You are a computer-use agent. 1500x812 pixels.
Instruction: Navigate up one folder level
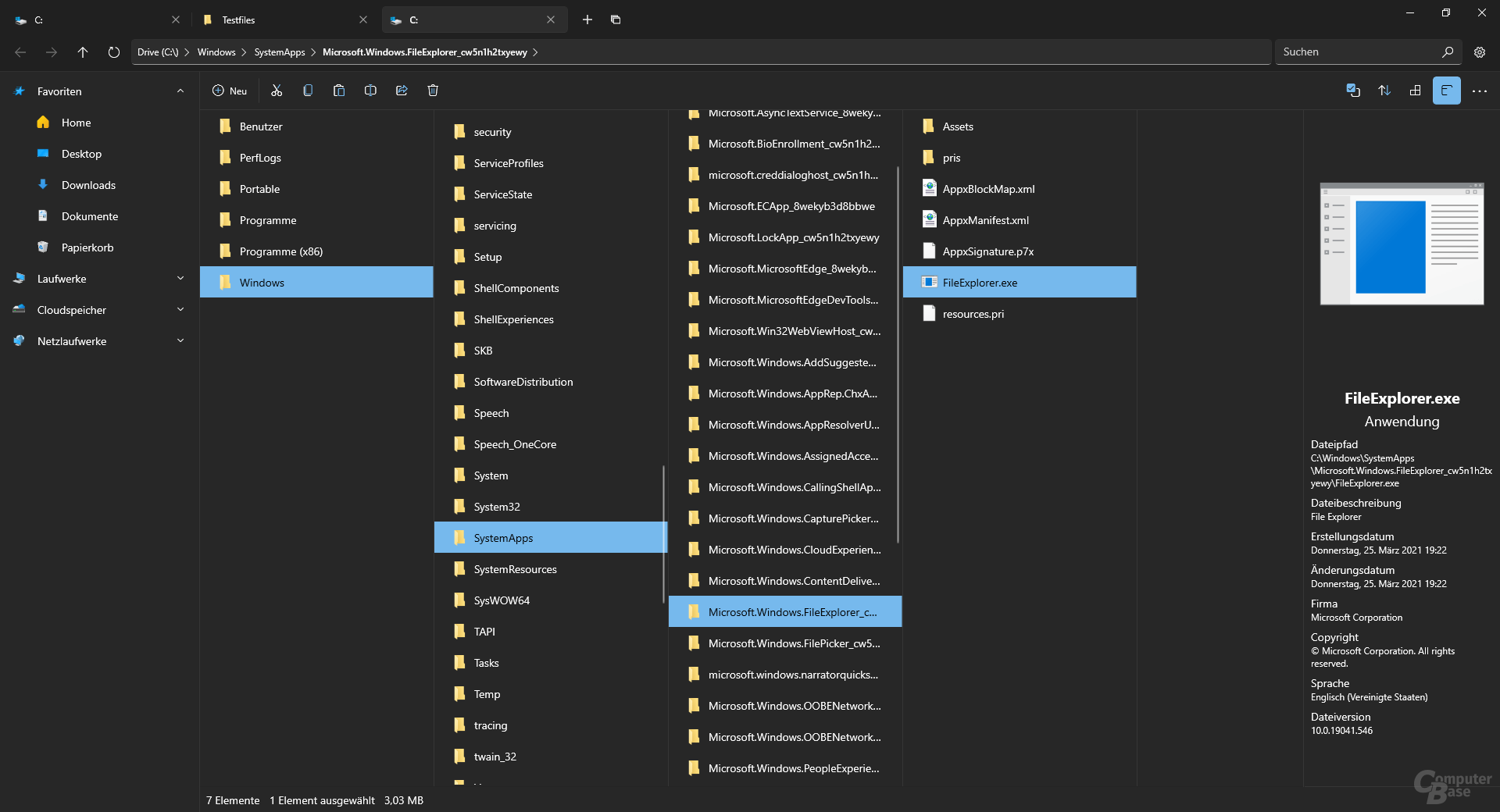pyautogui.click(x=83, y=52)
